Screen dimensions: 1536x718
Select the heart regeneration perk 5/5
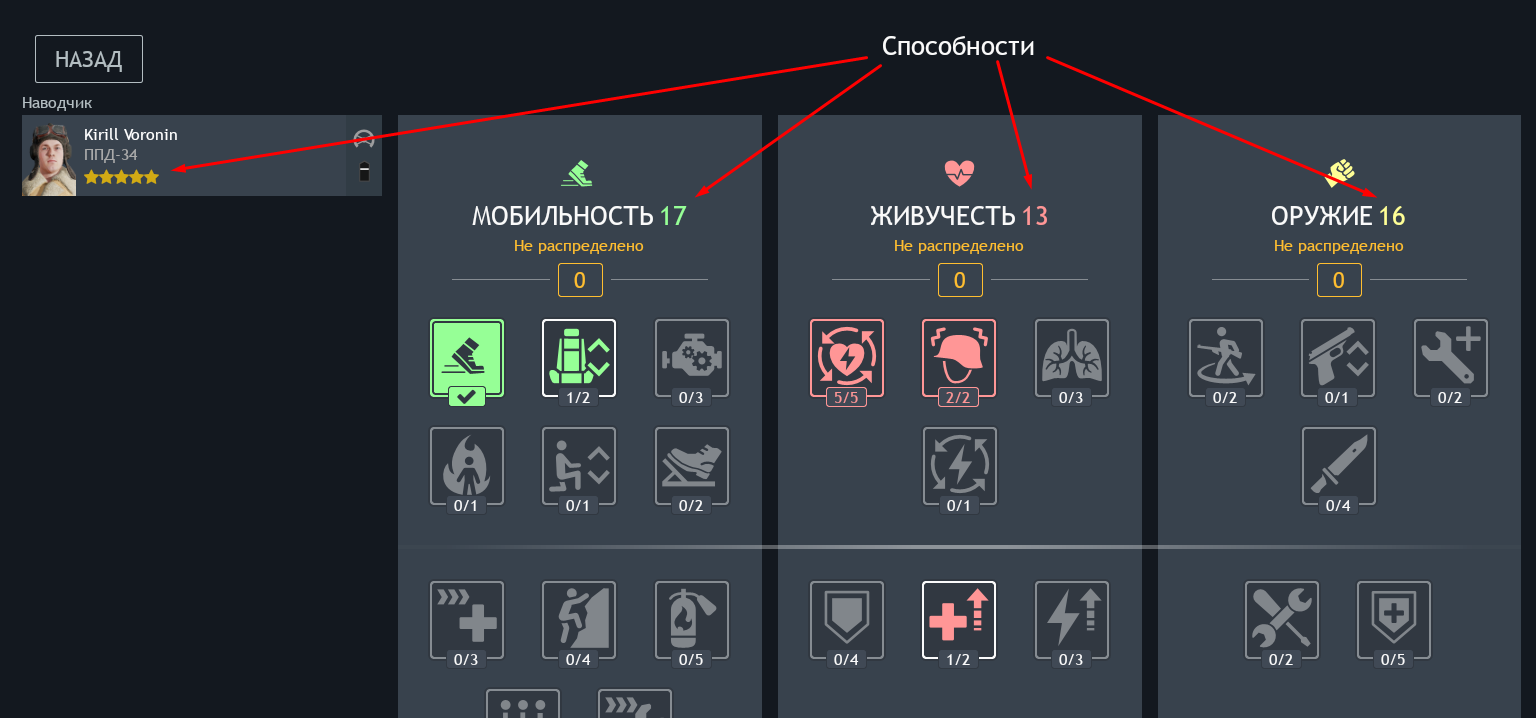pos(847,358)
